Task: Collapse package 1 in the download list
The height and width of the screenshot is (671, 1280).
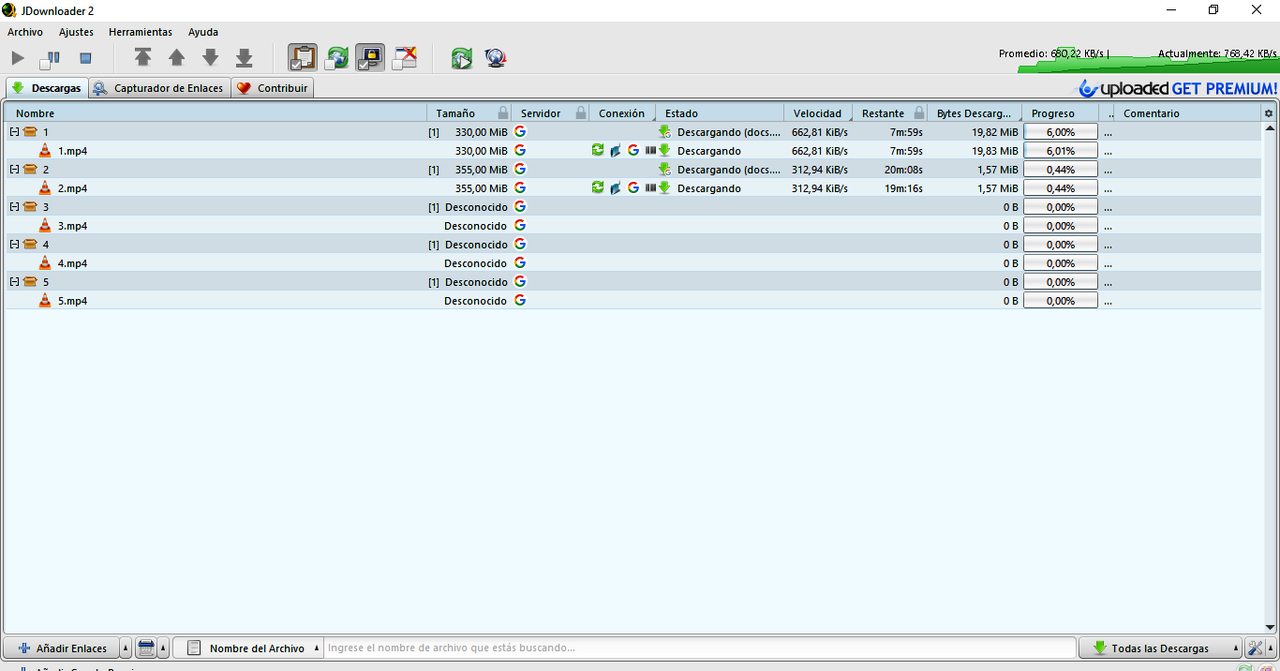Action: (14, 132)
